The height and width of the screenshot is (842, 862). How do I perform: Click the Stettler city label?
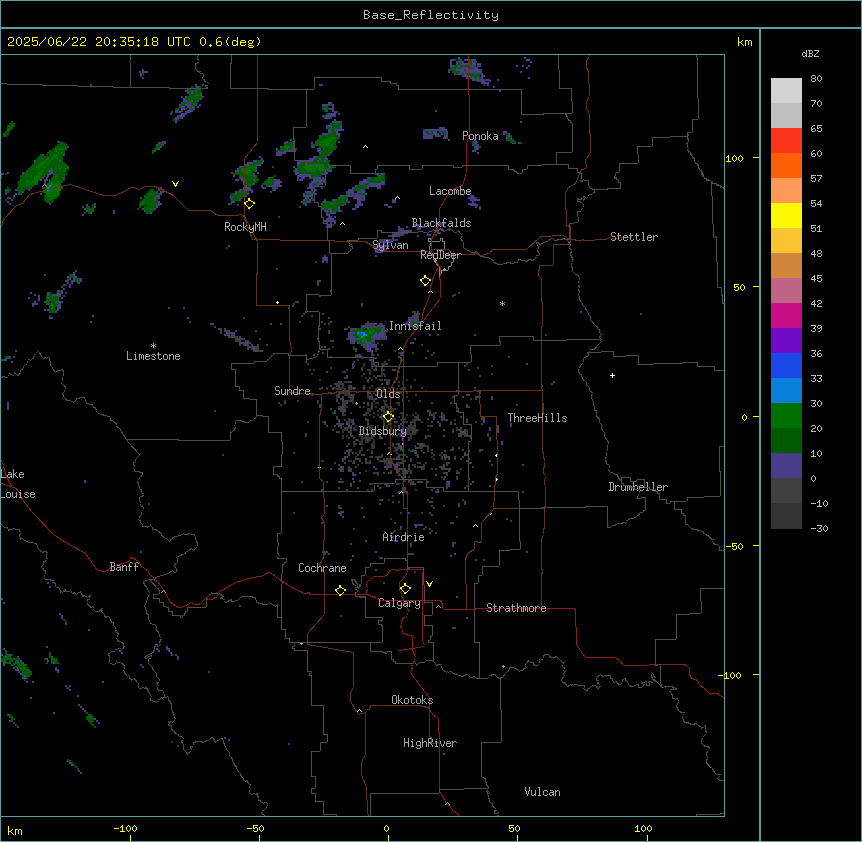tap(634, 237)
